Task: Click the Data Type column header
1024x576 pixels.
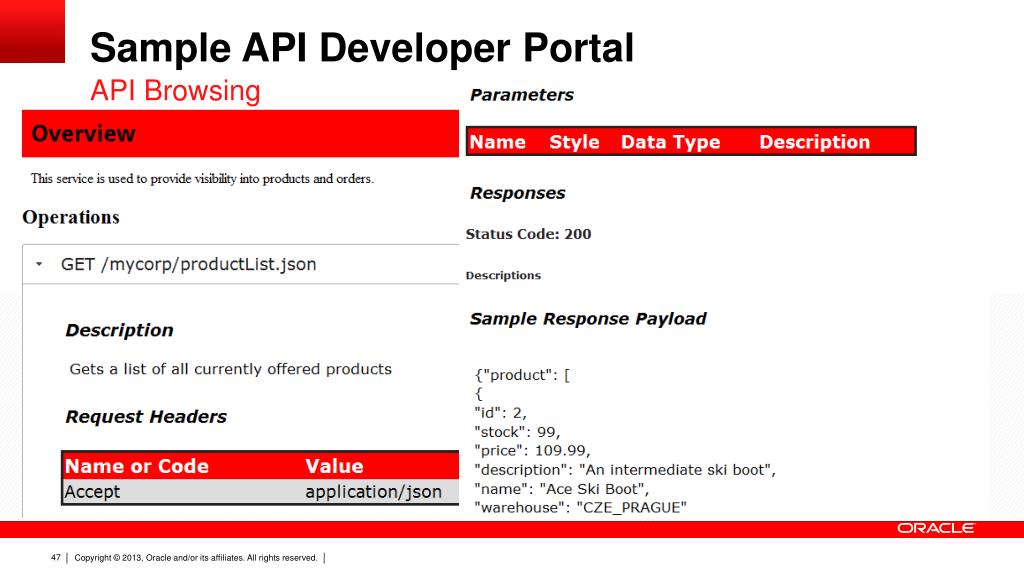Action: (x=670, y=142)
